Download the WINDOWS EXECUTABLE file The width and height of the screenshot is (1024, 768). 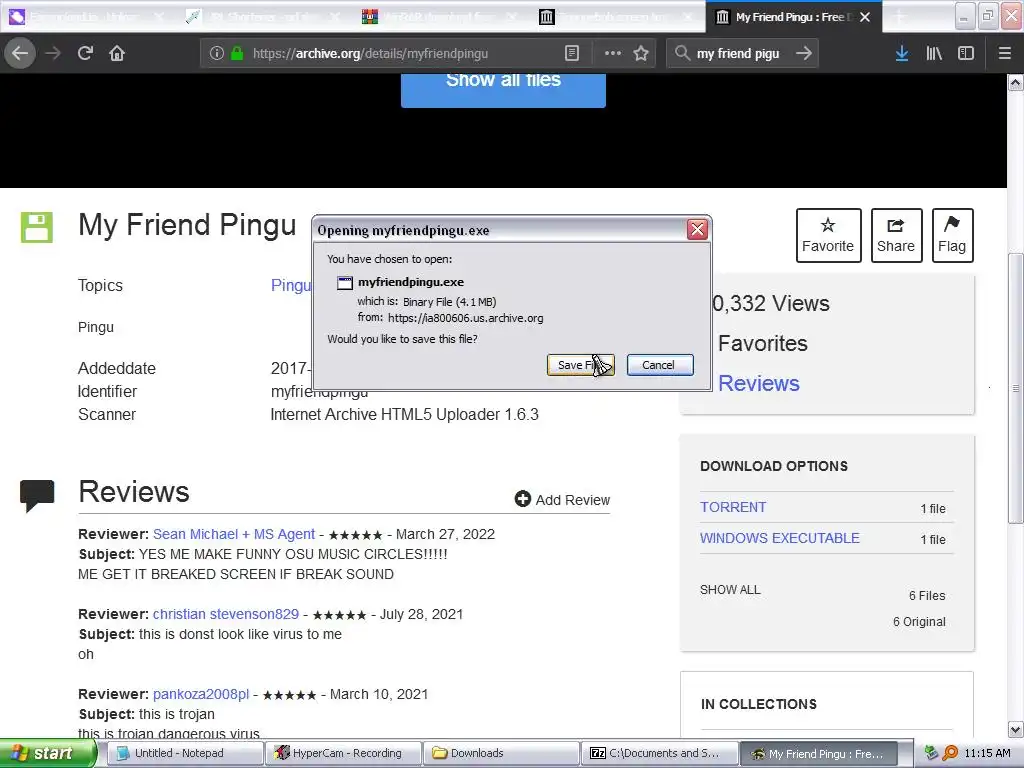click(x=780, y=538)
